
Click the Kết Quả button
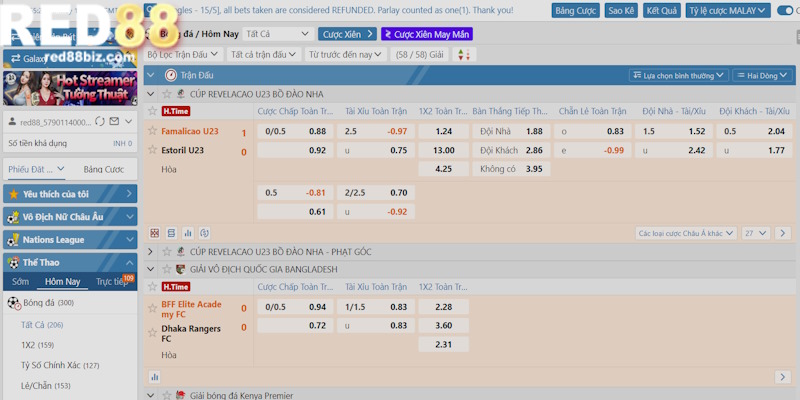(x=662, y=10)
